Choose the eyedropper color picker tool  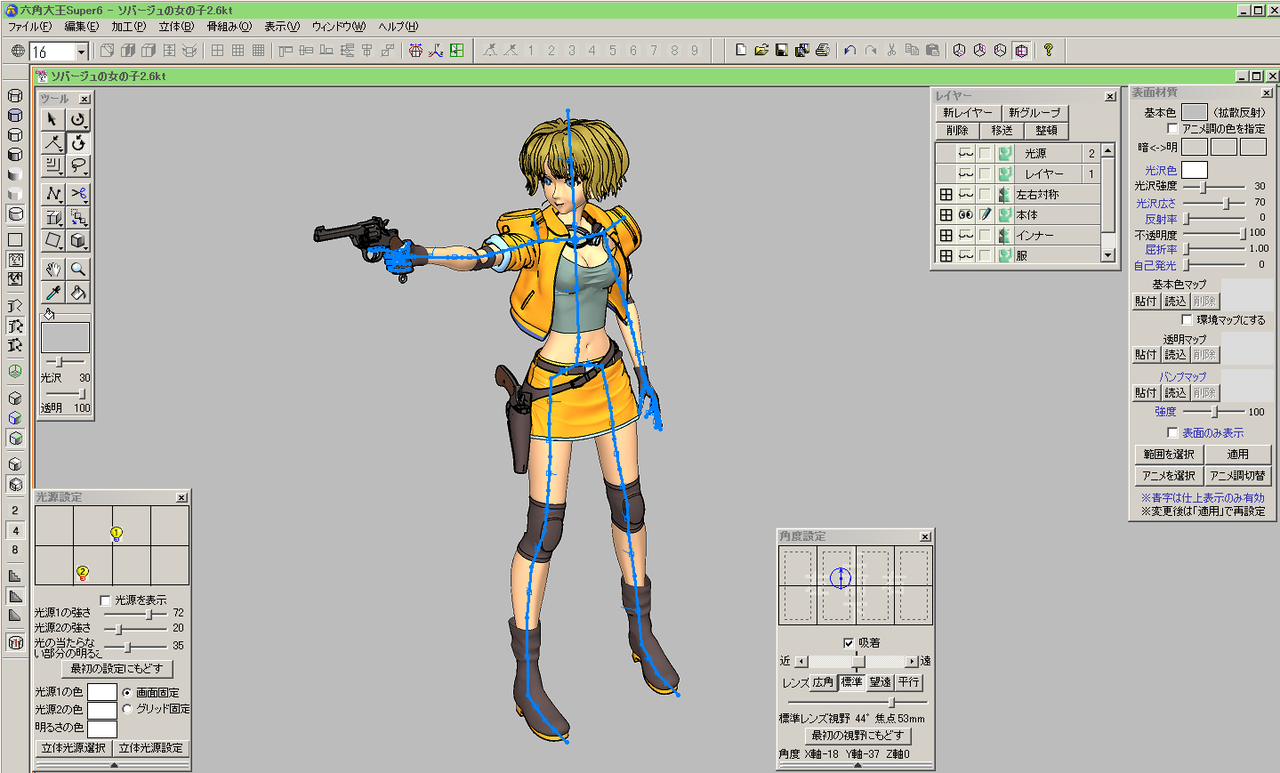(x=54, y=293)
